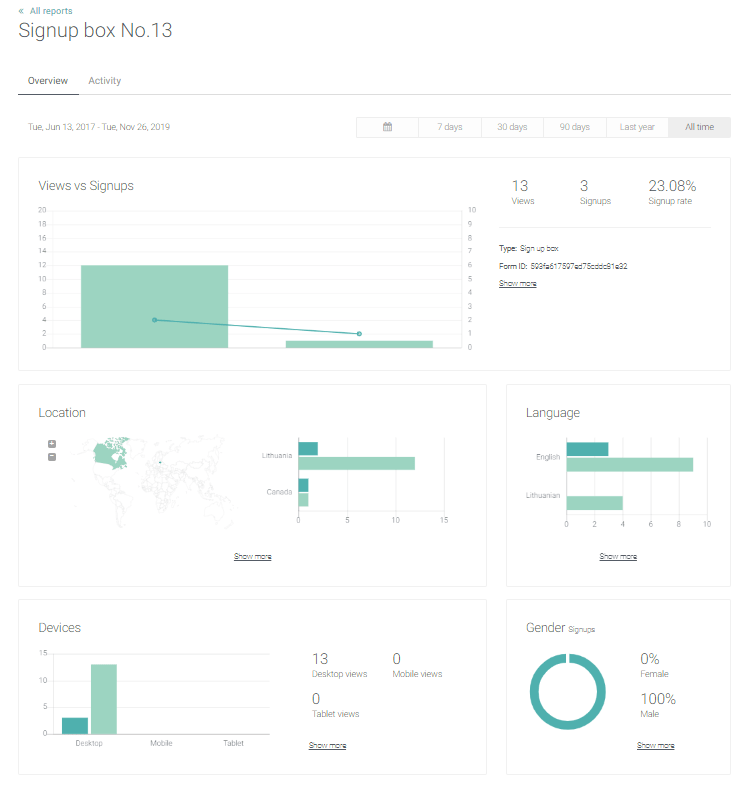Switch to the Activity tab
The height and width of the screenshot is (786, 749).
point(105,81)
